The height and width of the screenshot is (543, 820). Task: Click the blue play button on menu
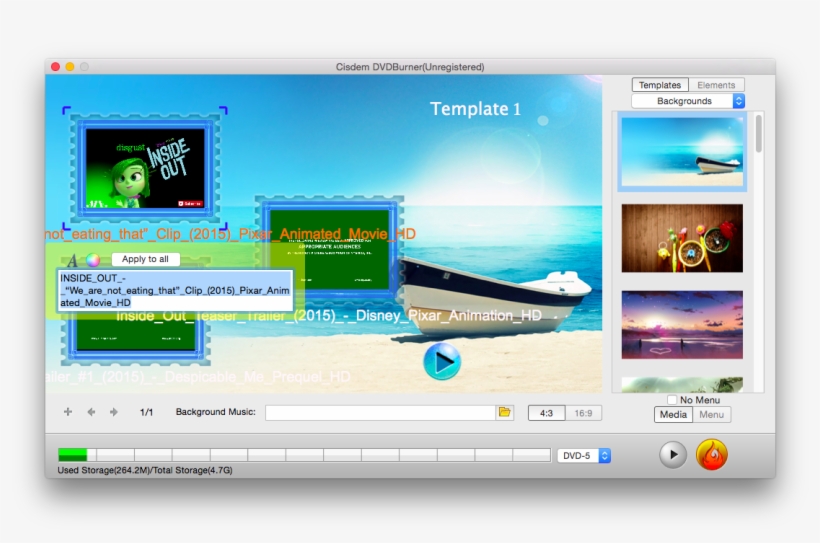point(442,361)
